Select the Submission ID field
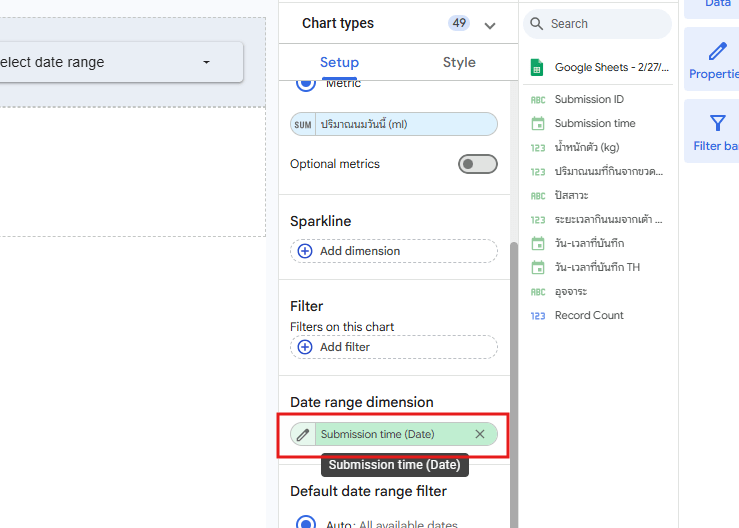This screenshot has width=739, height=528. (x=589, y=99)
